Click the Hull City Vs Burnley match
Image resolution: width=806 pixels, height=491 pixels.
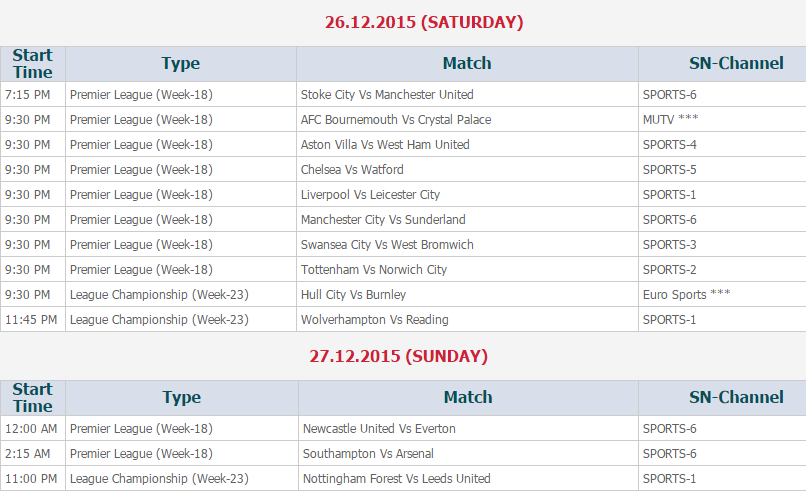click(353, 295)
